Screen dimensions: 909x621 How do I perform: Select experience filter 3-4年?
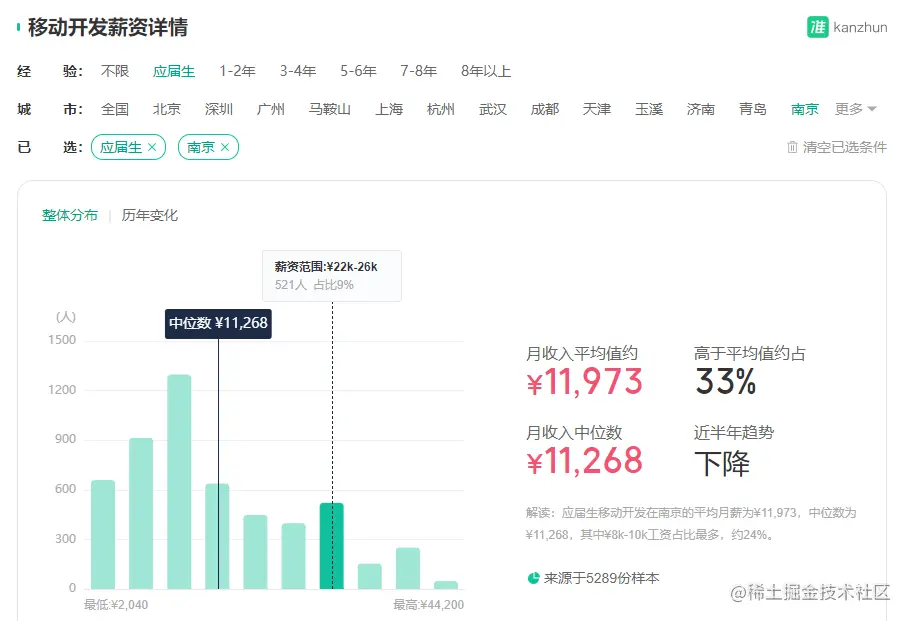coord(298,71)
